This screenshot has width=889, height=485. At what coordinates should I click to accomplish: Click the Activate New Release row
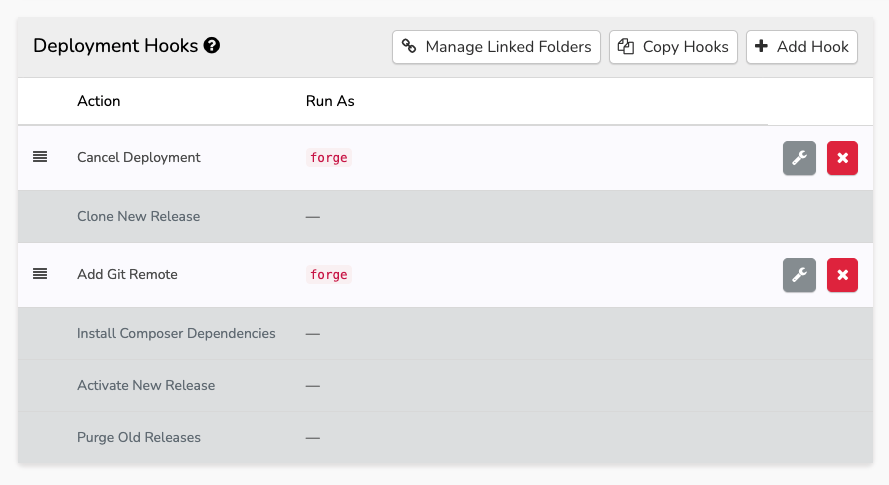(146, 385)
